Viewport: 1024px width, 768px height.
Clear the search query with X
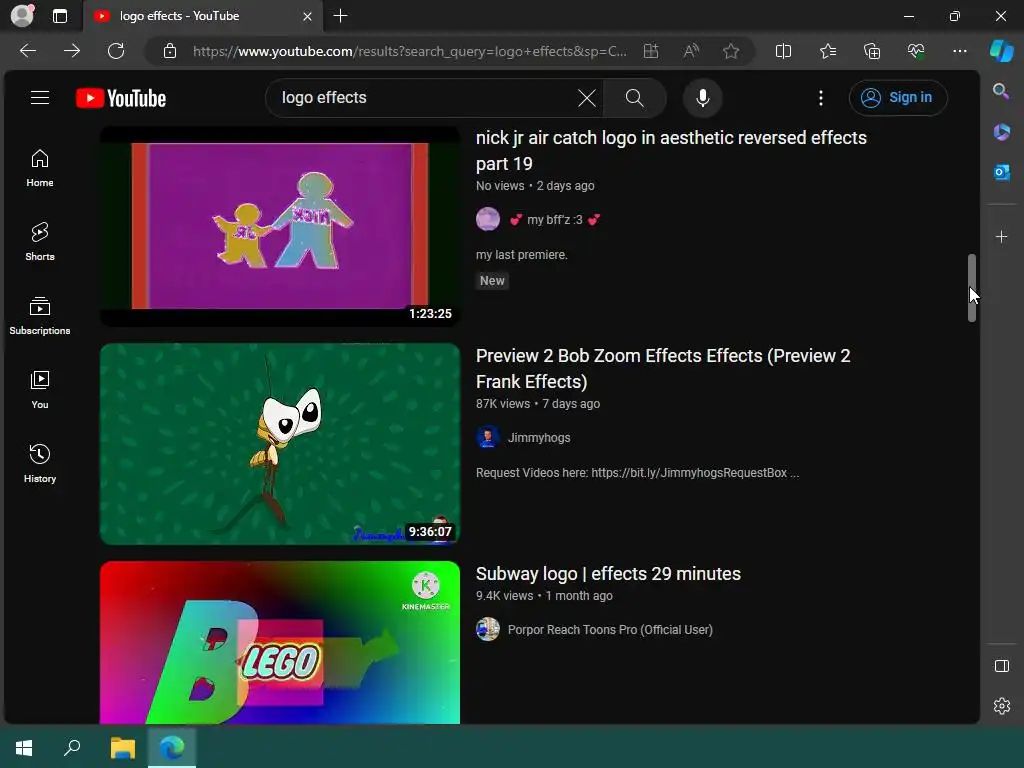(x=586, y=98)
